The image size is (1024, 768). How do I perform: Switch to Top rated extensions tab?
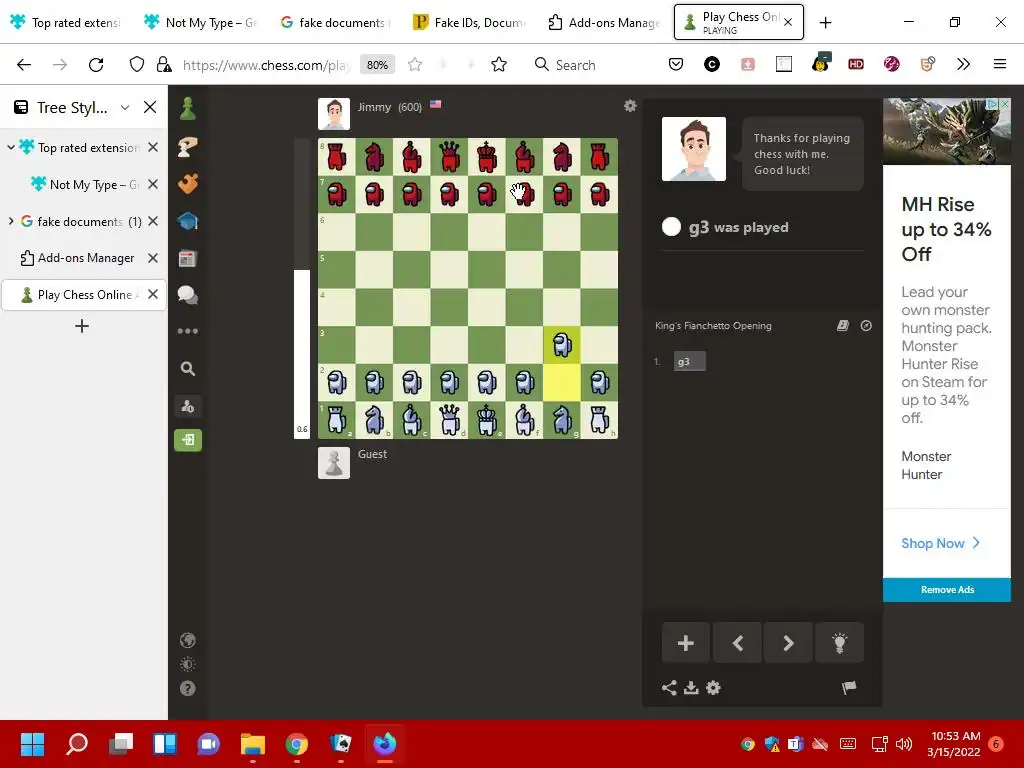click(67, 22)
